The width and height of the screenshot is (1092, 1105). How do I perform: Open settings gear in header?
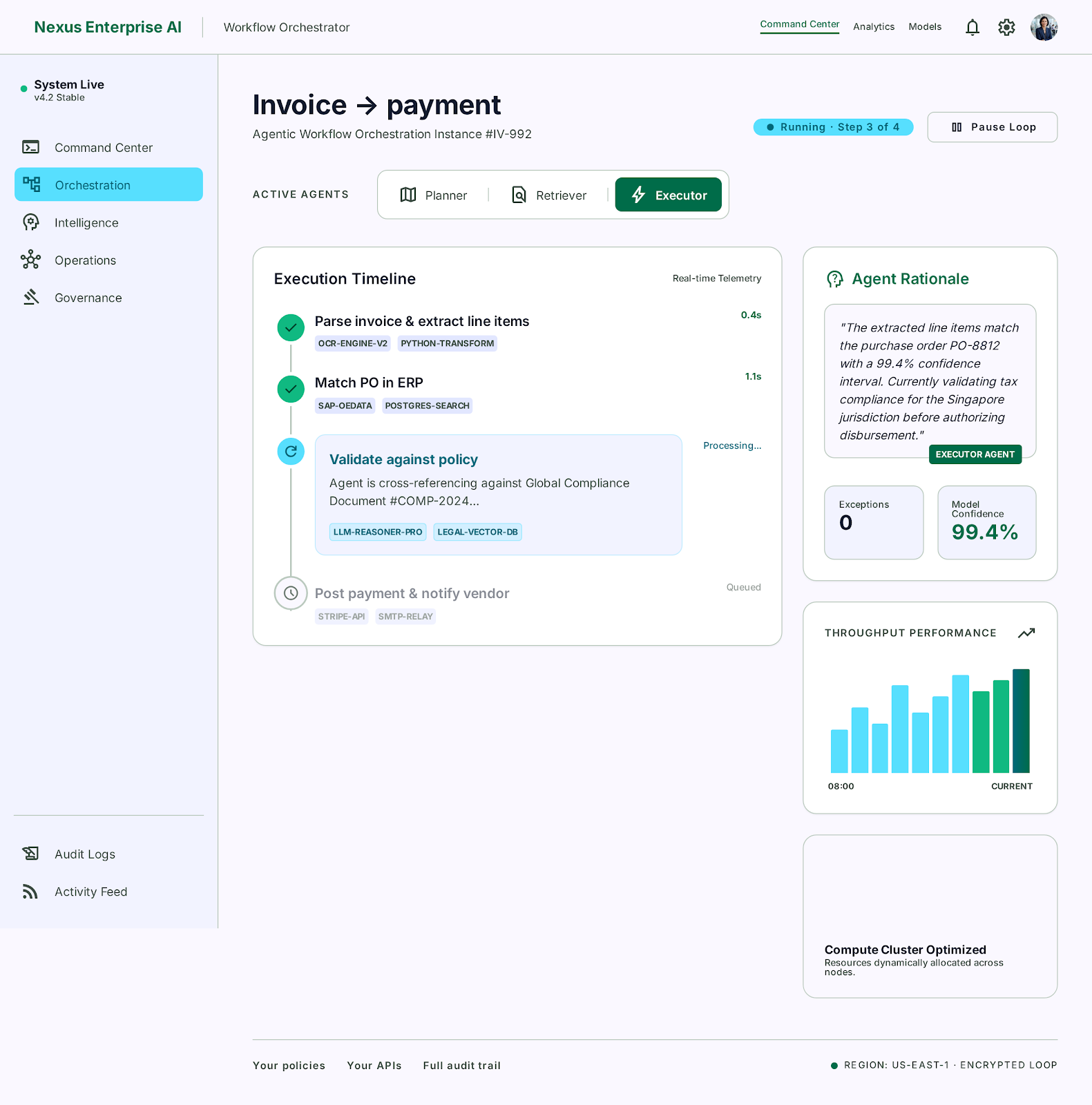1006,28
